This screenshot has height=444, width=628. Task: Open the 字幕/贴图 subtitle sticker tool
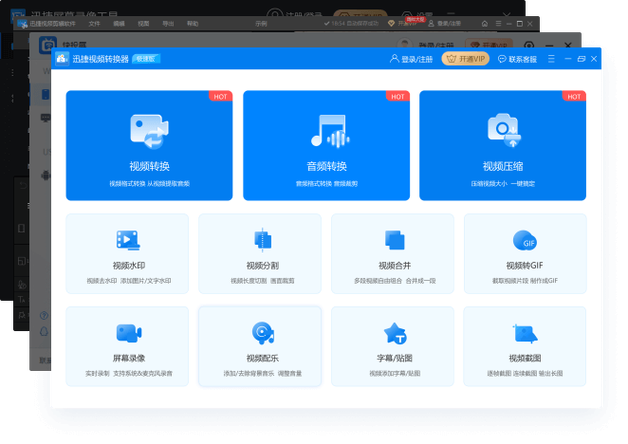click(392, 346)
